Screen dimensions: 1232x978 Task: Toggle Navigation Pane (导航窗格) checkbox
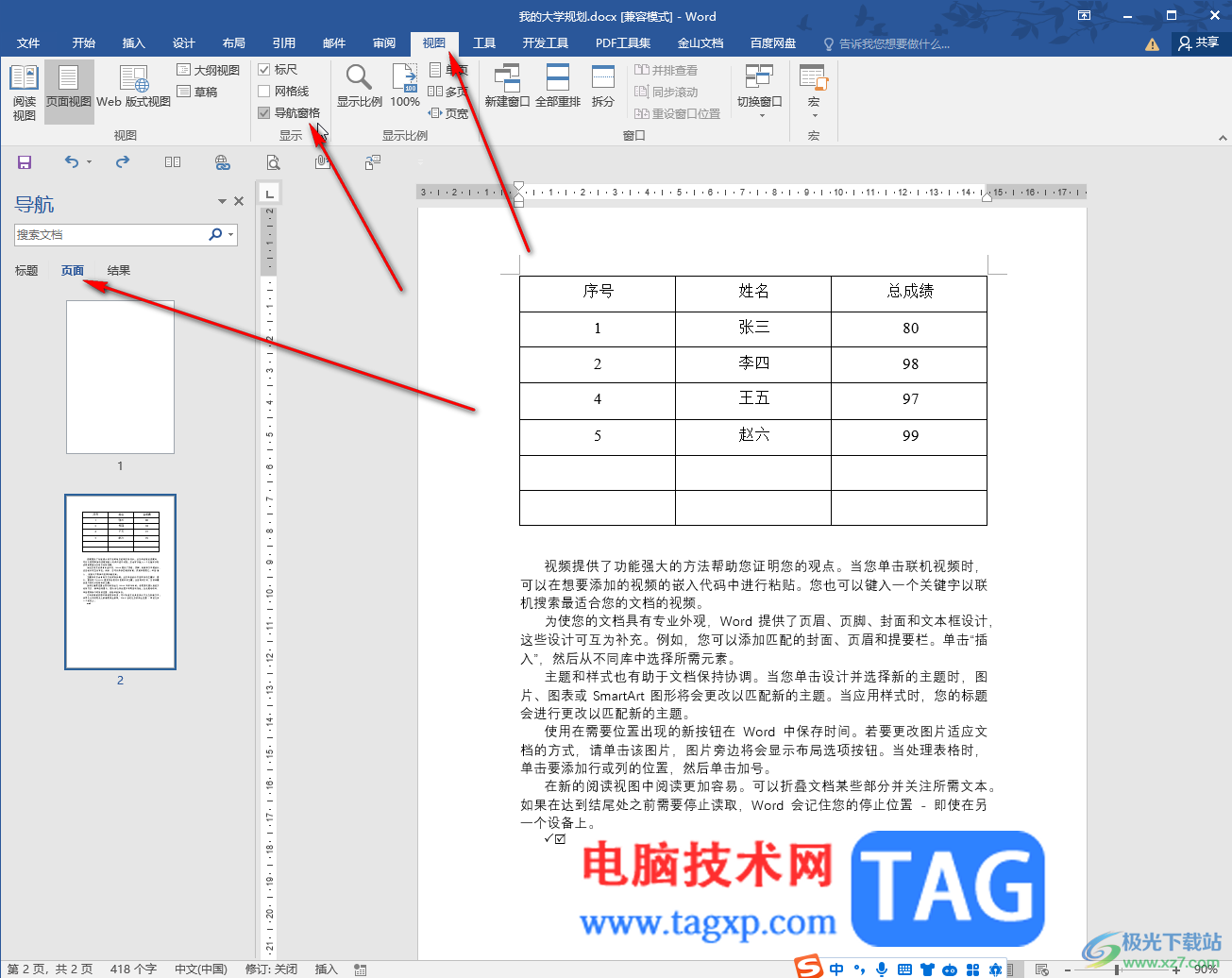click(x=264, y=113)
